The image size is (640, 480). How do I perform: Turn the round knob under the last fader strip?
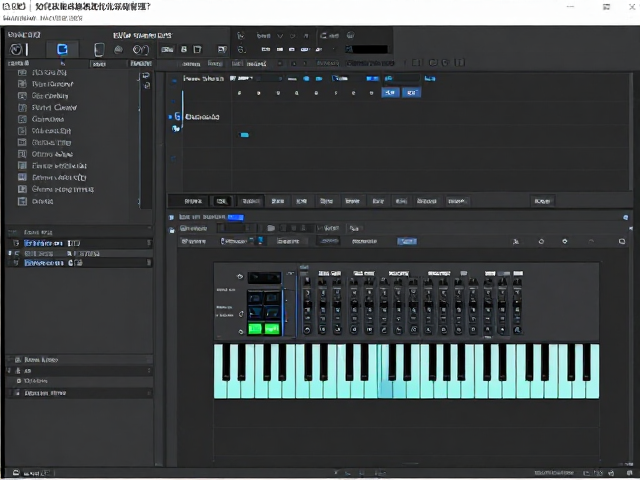point(517,329)
